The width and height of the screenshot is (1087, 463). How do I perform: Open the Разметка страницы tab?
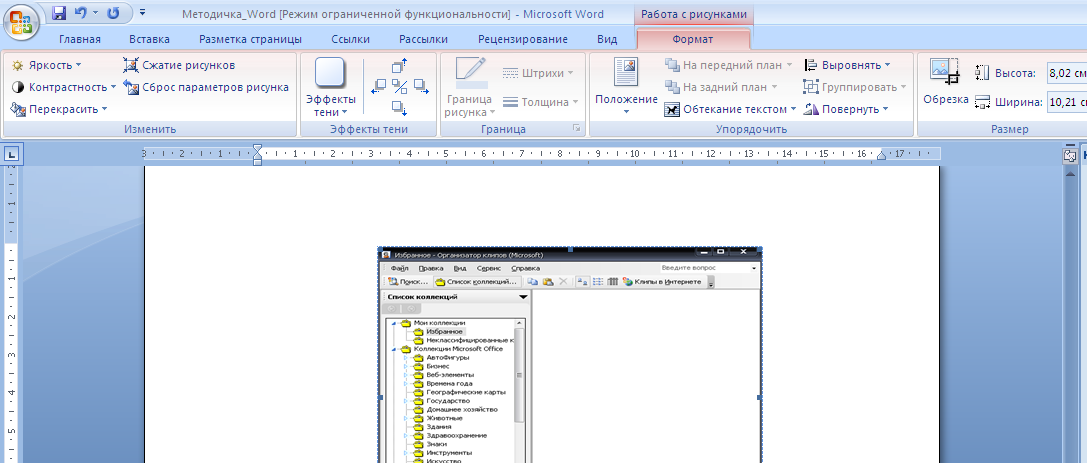250,40
